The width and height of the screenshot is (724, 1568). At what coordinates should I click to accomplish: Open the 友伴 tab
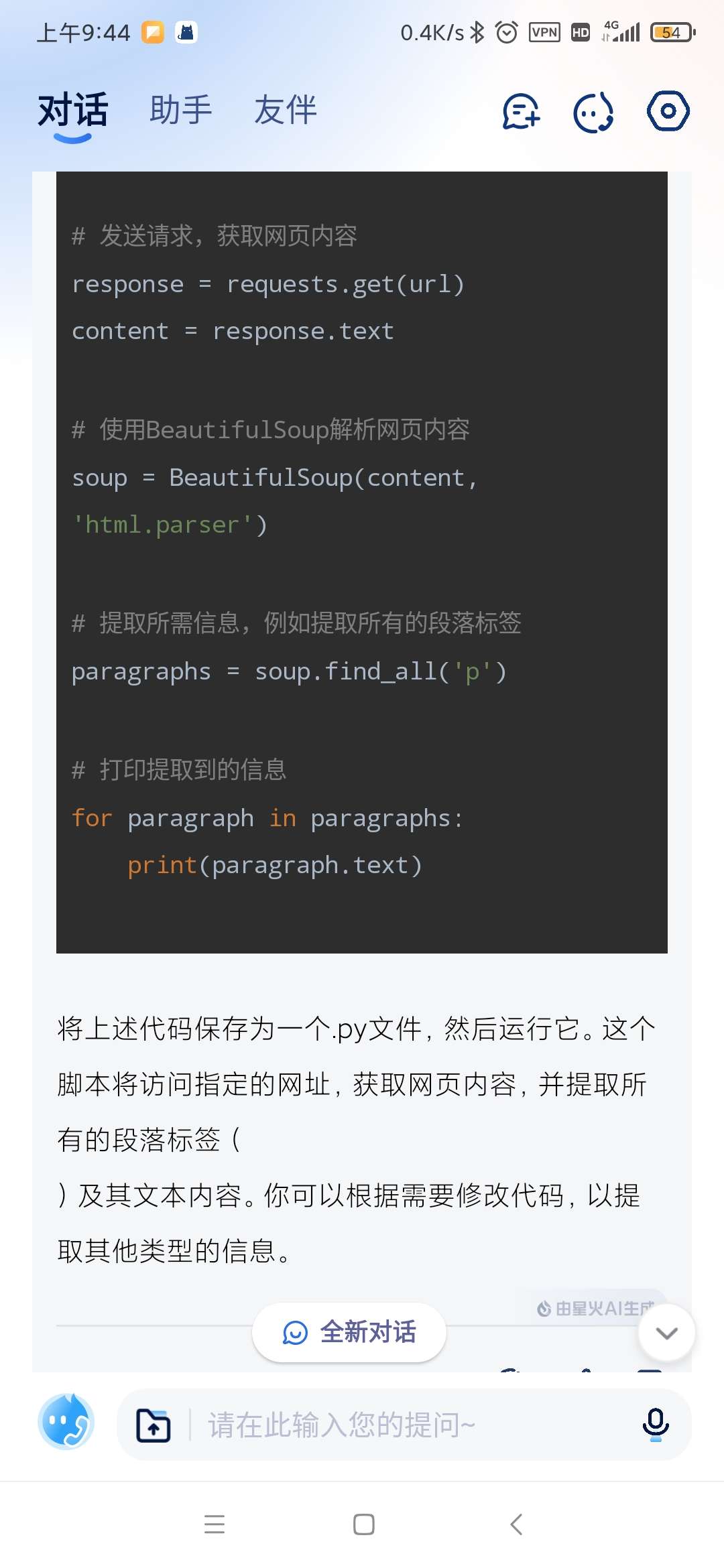(286, 111)
